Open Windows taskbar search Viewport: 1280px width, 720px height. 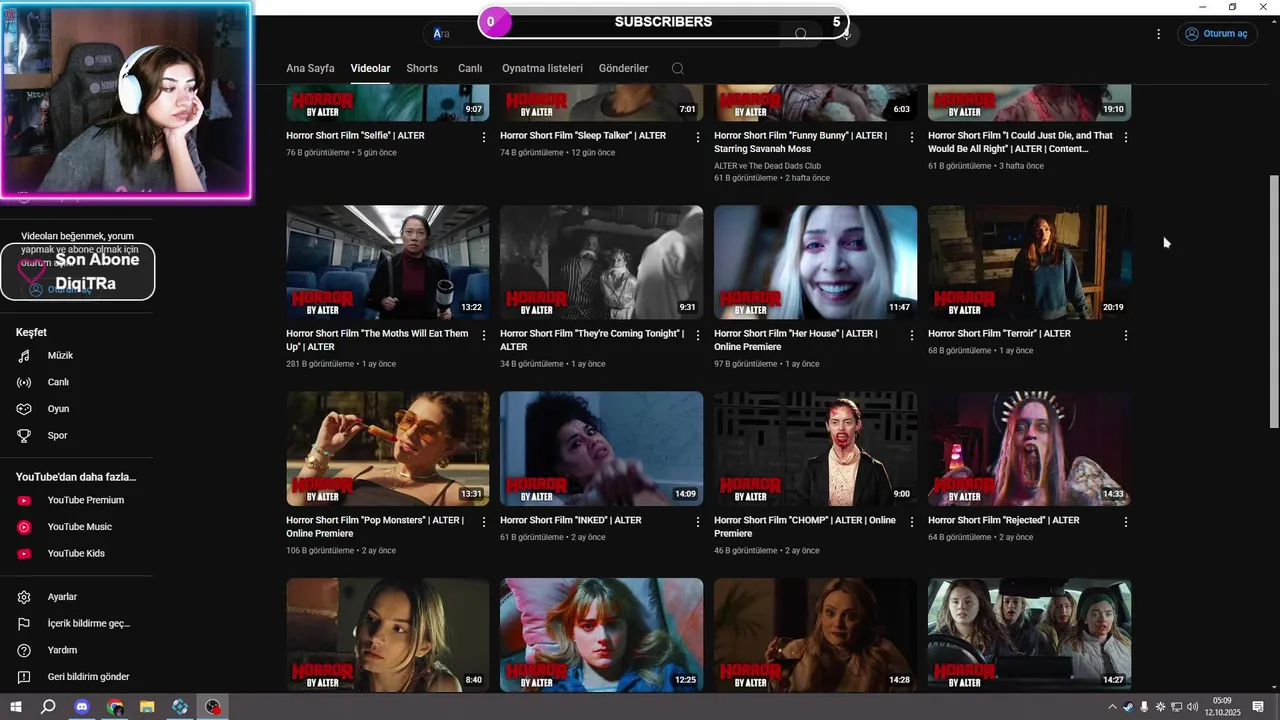[48, 707]
